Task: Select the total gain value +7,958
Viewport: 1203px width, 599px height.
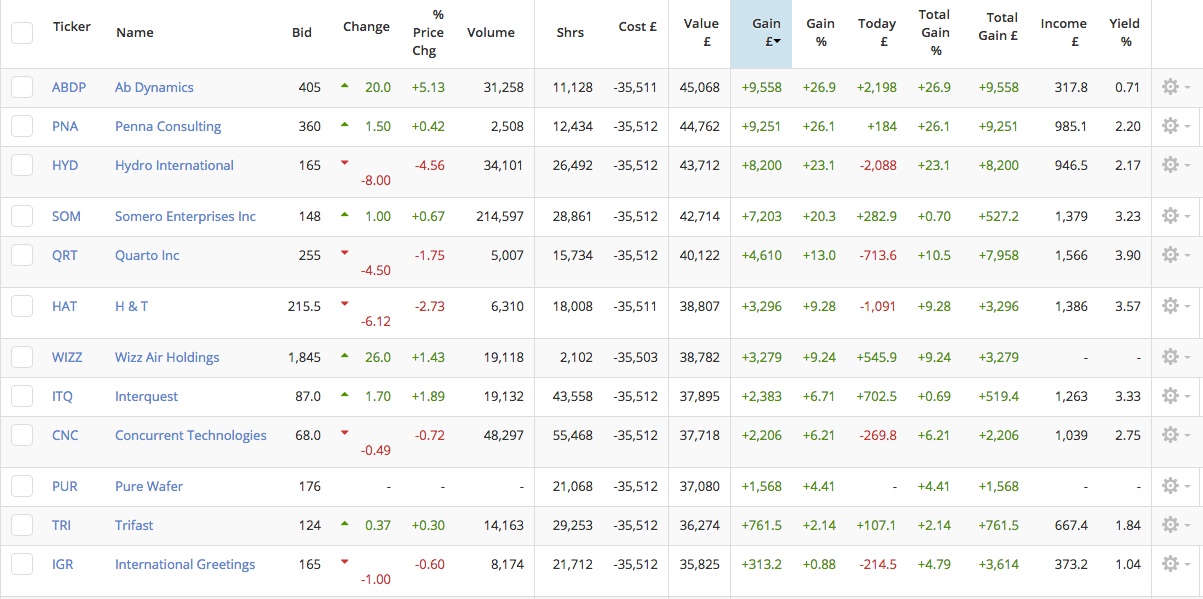Action: 998,255
